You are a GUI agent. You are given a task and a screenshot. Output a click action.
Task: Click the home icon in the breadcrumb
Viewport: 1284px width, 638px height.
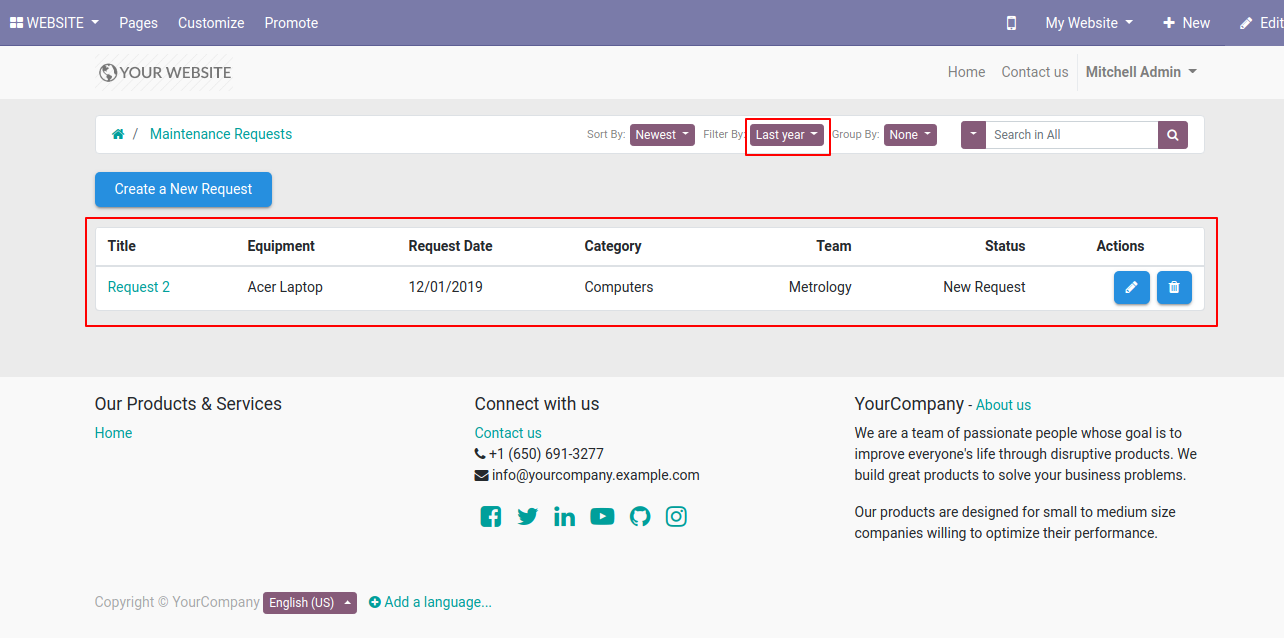pyautogui.click(x=118, y=134)
